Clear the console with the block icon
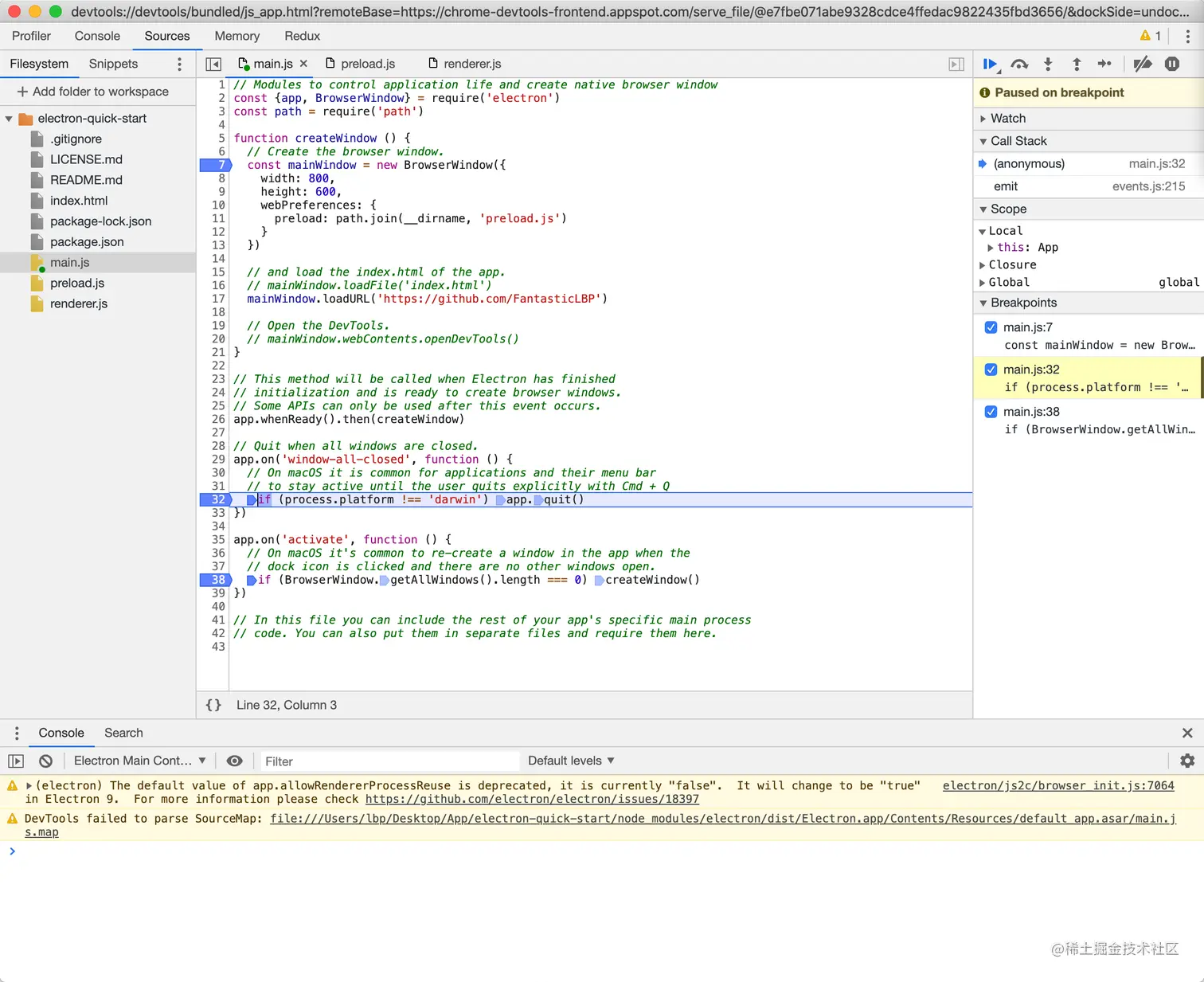 pyautogui.click(x=46, y=761)
